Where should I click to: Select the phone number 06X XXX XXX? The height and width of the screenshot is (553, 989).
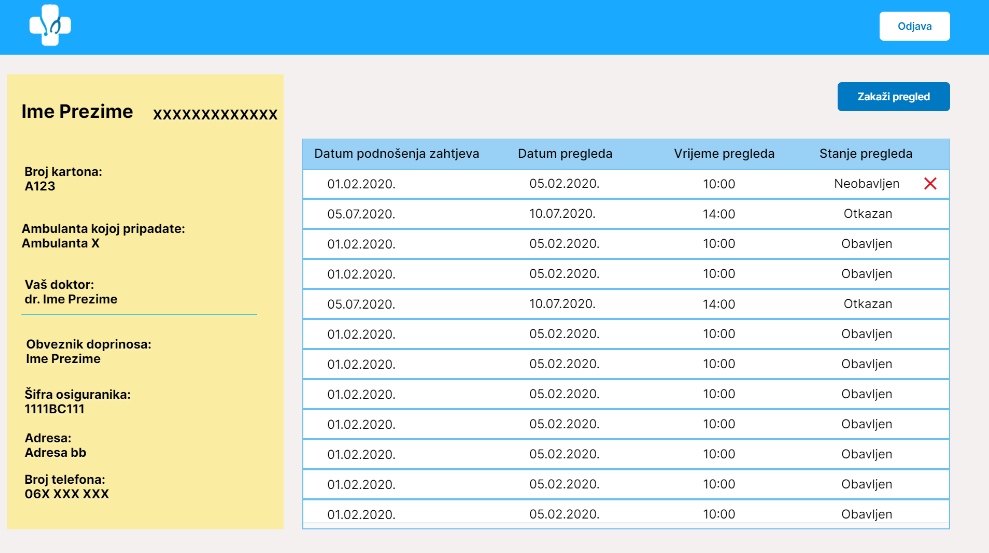pyautogui.click(x=66, y=494)
